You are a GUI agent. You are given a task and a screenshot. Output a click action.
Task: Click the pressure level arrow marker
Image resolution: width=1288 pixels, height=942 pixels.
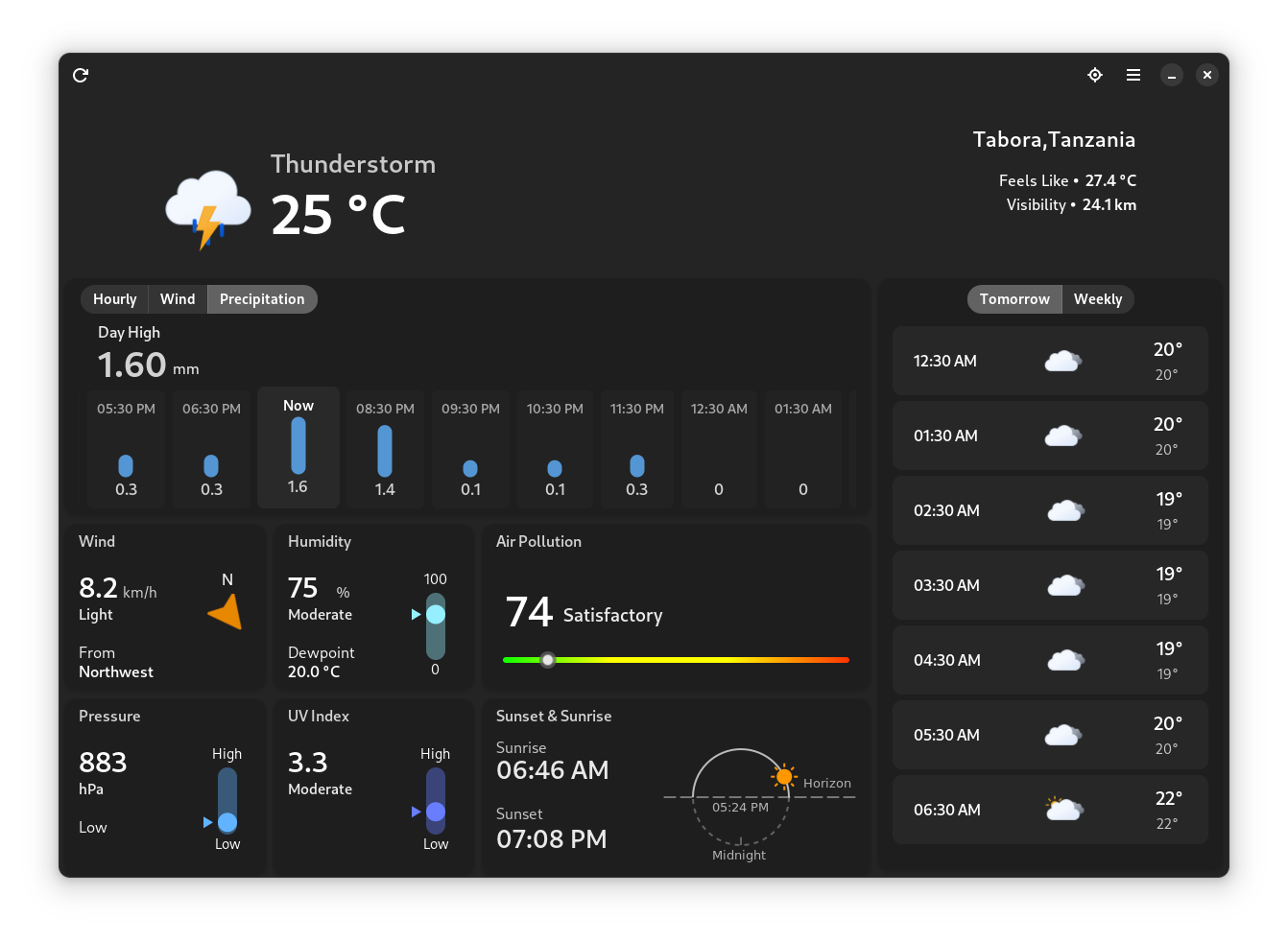[208, 822]
